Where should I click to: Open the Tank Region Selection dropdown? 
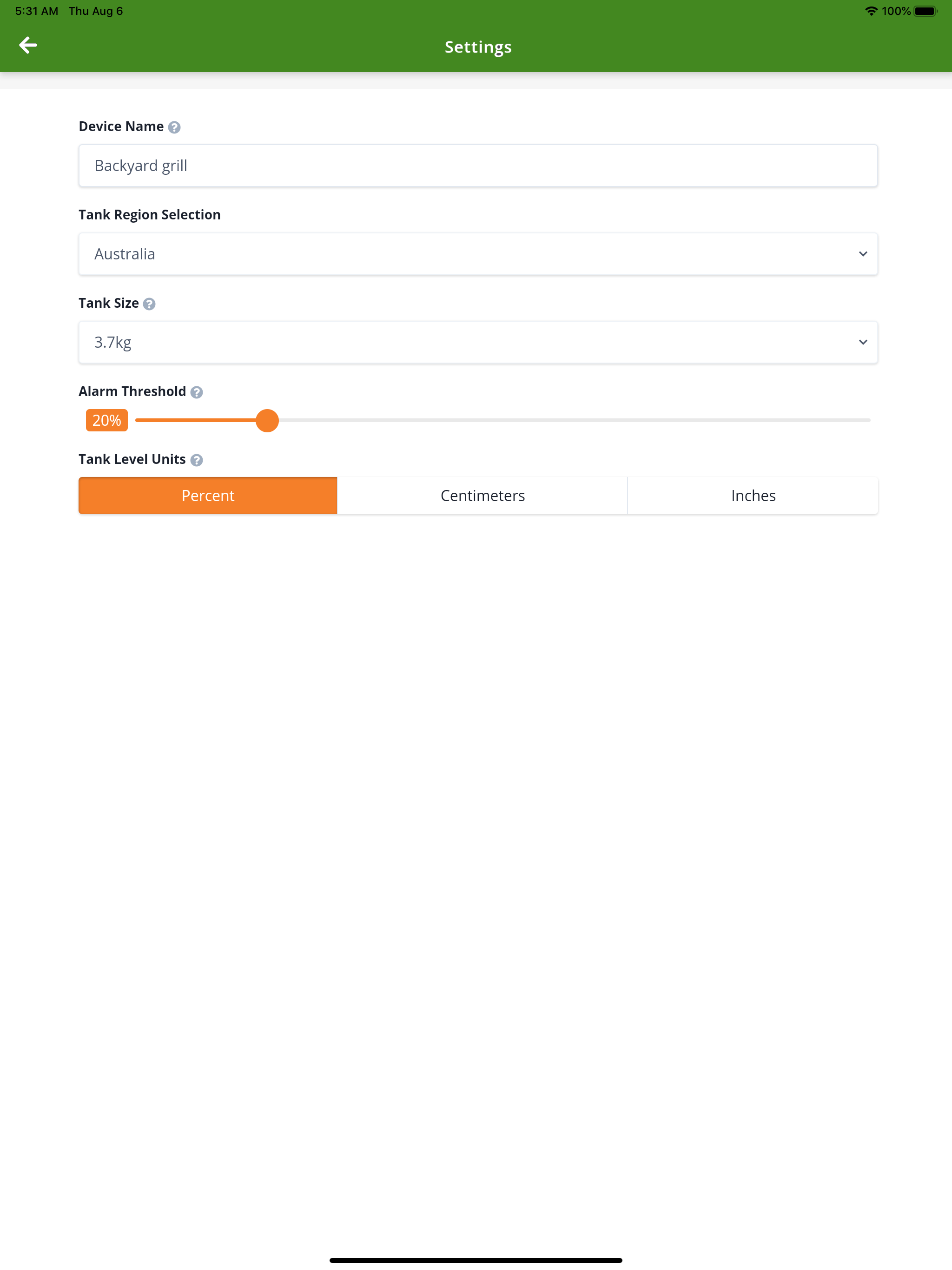click(x=477, y=254)
